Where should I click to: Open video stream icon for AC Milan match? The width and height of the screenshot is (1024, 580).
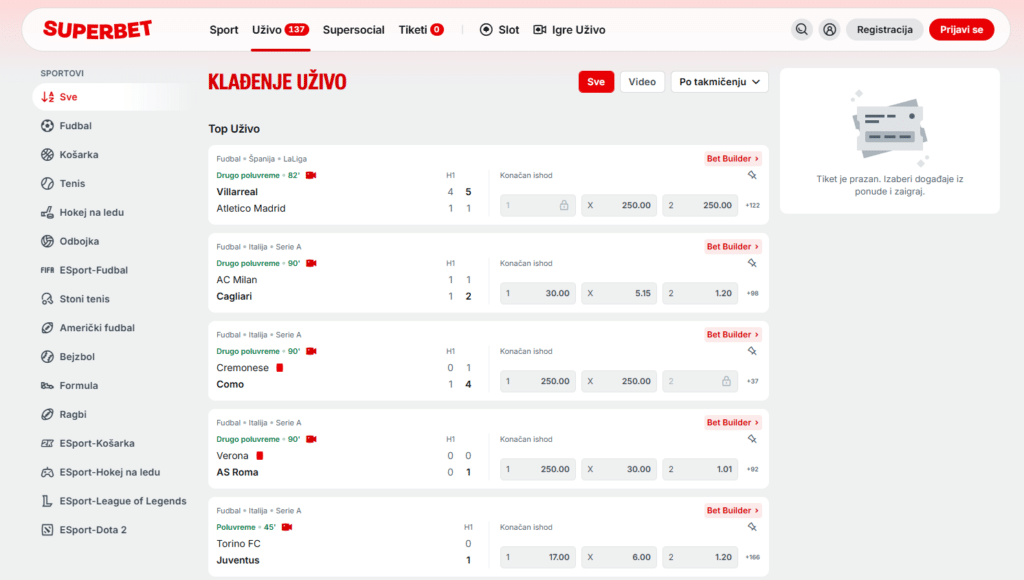311,263
